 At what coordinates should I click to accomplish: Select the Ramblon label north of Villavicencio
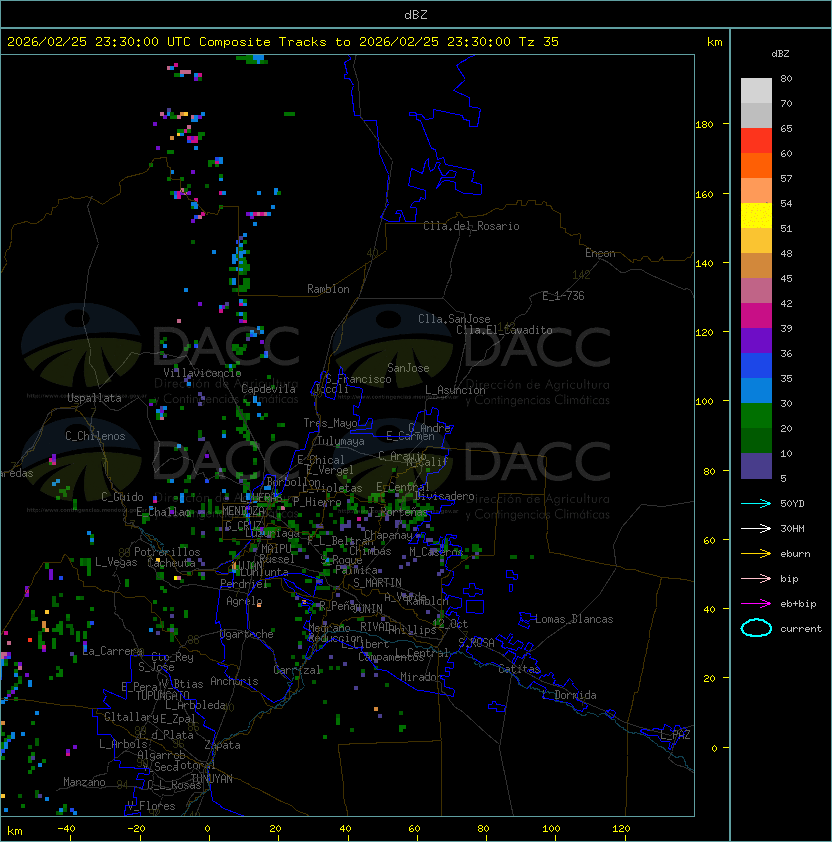[x=328, y=289]
